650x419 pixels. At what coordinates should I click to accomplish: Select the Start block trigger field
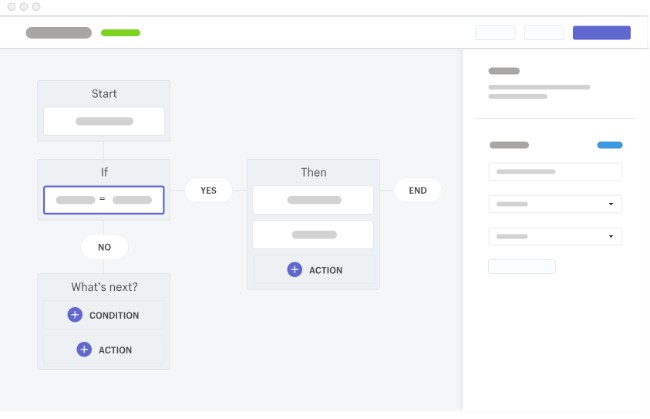104,121
